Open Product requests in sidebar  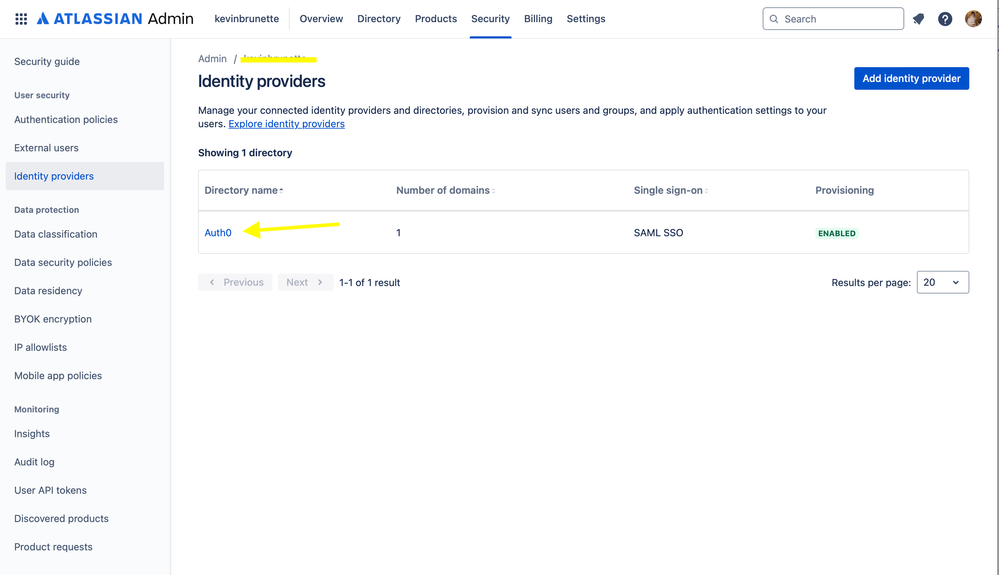click(54, 547)
